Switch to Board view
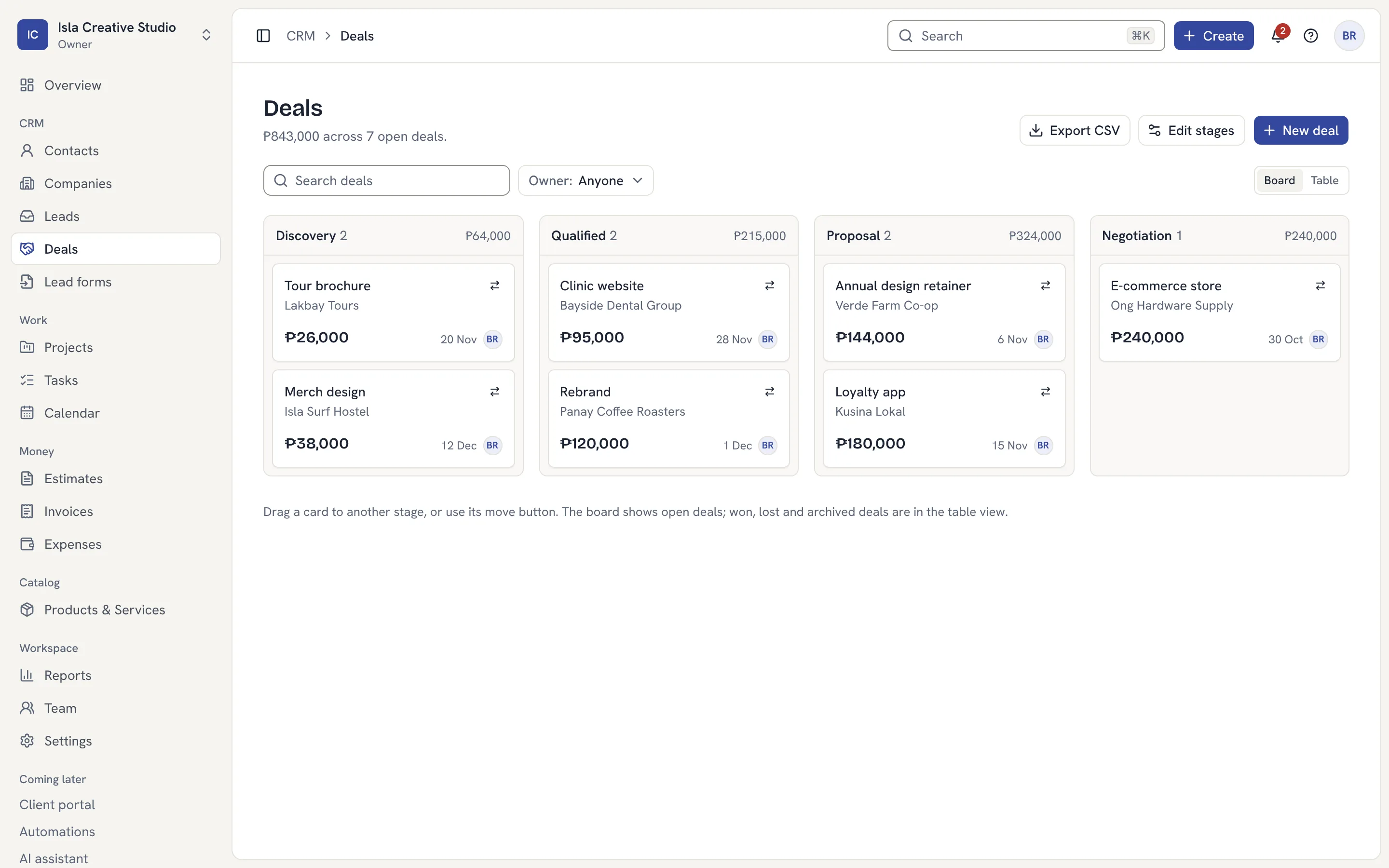This screenshot has height=868, width=1389. point(1280,180)
